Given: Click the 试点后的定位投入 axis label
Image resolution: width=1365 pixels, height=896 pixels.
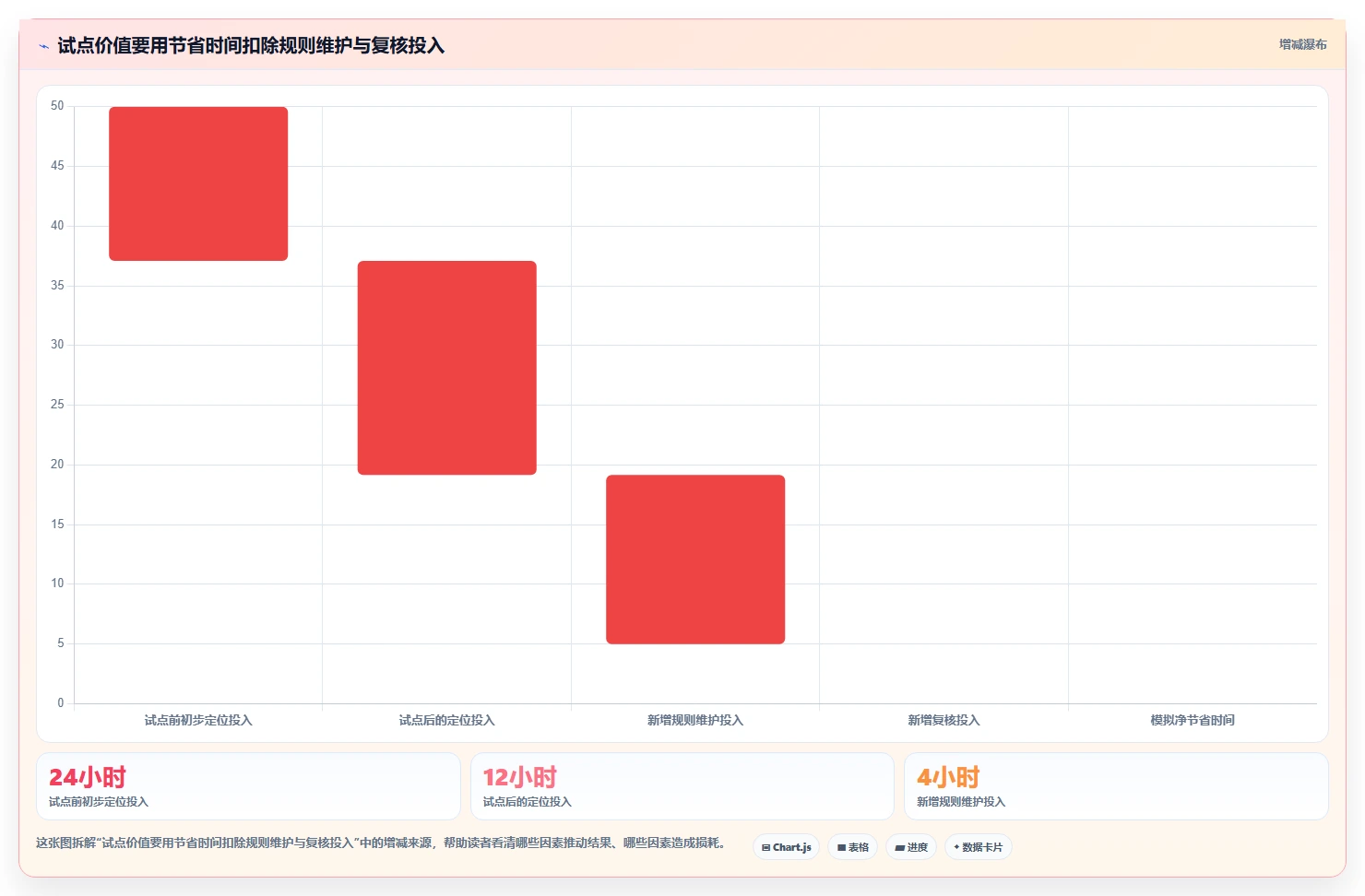Looking at the screenshot, I should [447, 720].
